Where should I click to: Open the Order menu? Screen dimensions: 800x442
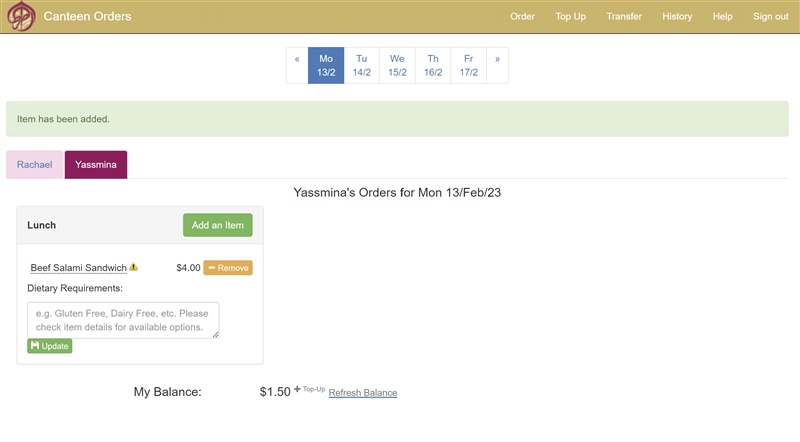pyautogui.click(x=522, y=16)
